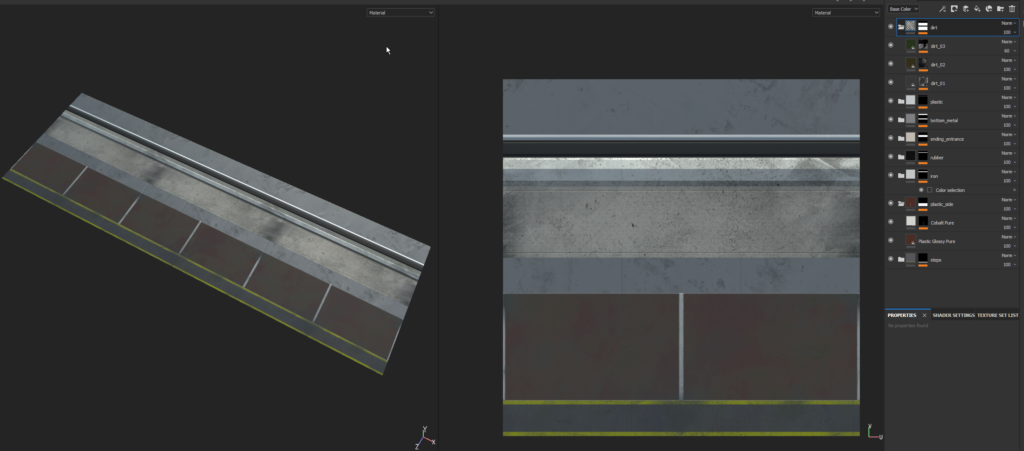This screenshot has height=451, width=1024.
Task: Click the 2D viewport axis gizmo
Action: pyautogui.click(x=874, y=431)
